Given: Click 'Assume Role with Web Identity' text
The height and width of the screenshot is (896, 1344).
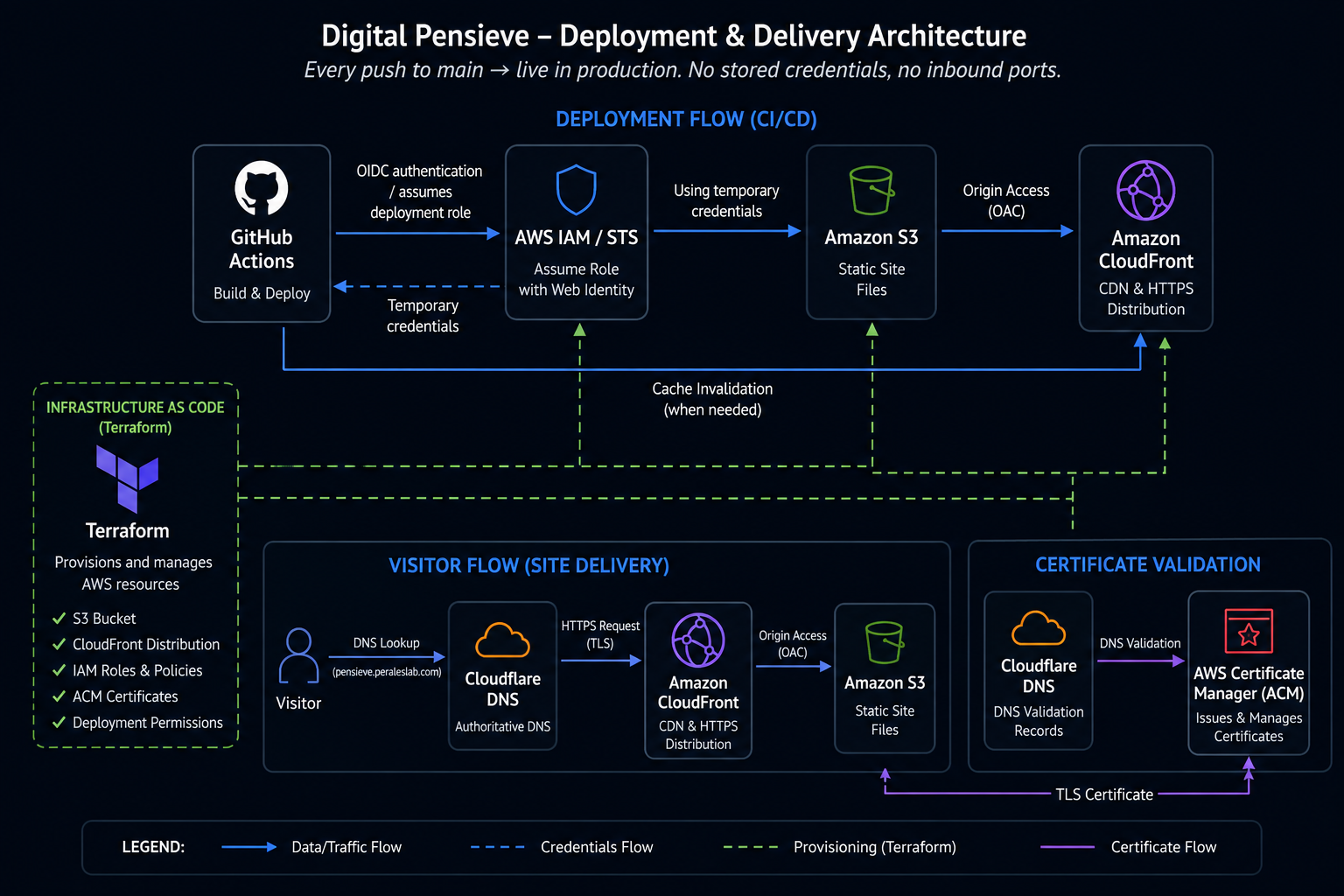Looking at the screenshot, I should pos(577,280).
